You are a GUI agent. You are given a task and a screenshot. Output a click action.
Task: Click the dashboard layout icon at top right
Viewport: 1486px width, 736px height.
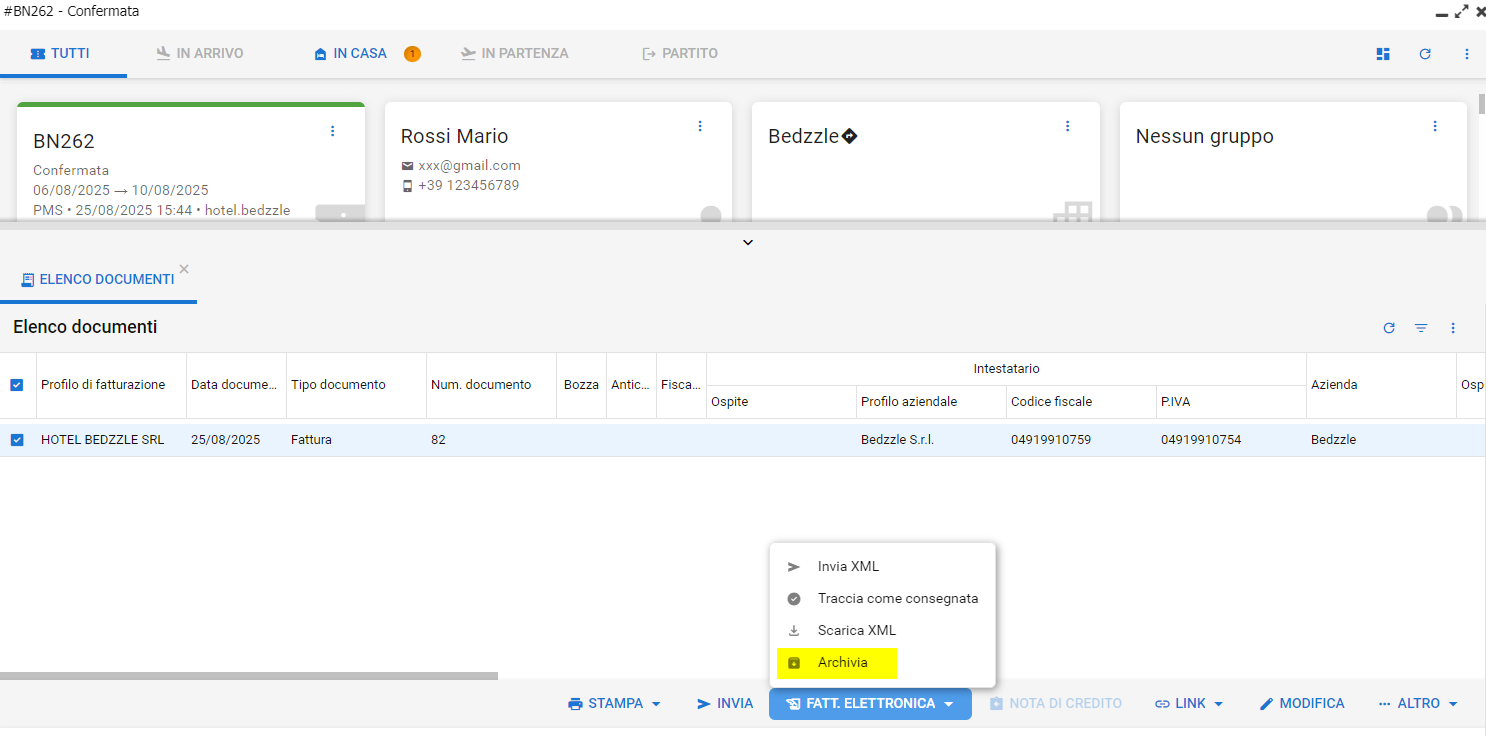point(1383,54)
